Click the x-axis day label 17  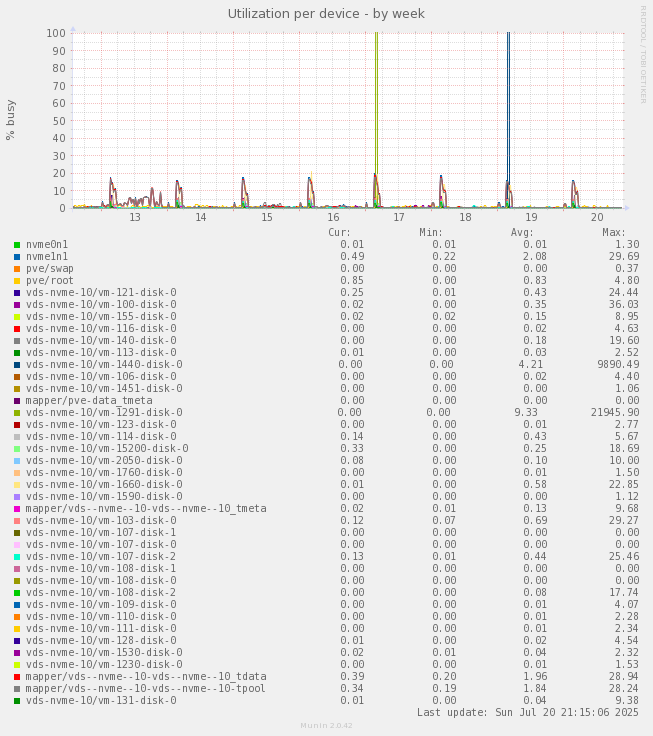point(399,218)
